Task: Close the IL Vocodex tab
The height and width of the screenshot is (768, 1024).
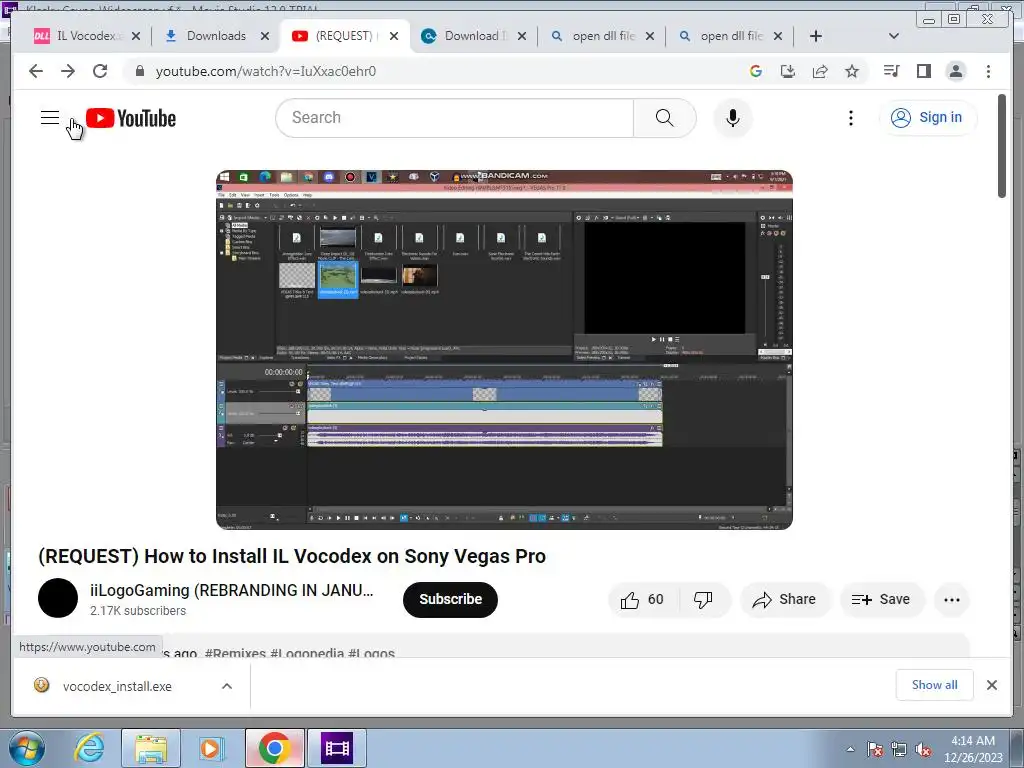Action: tap(136, 37)
